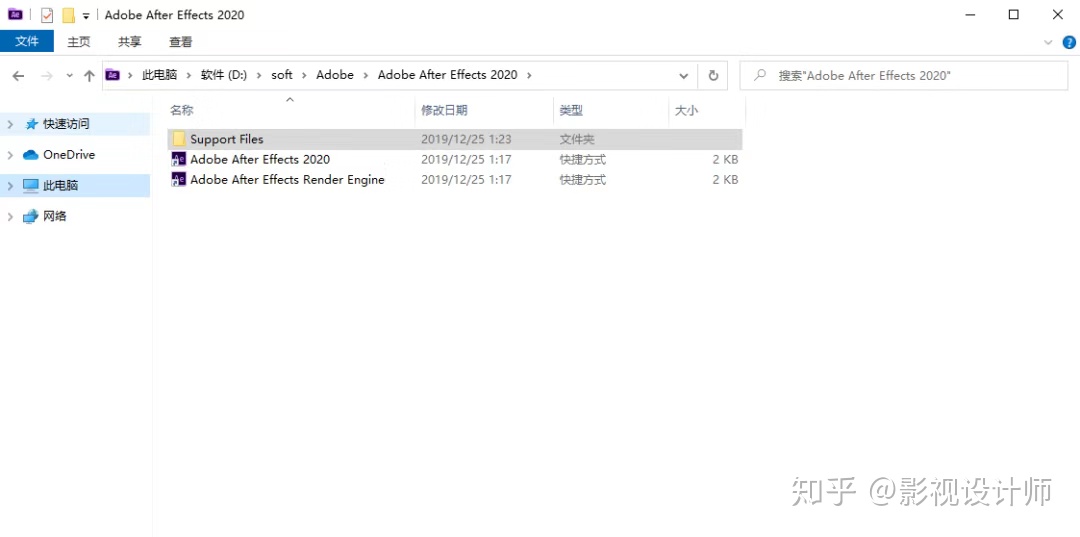
Task: Click the properties checkmark quick access icon
Action: (47, 15)
